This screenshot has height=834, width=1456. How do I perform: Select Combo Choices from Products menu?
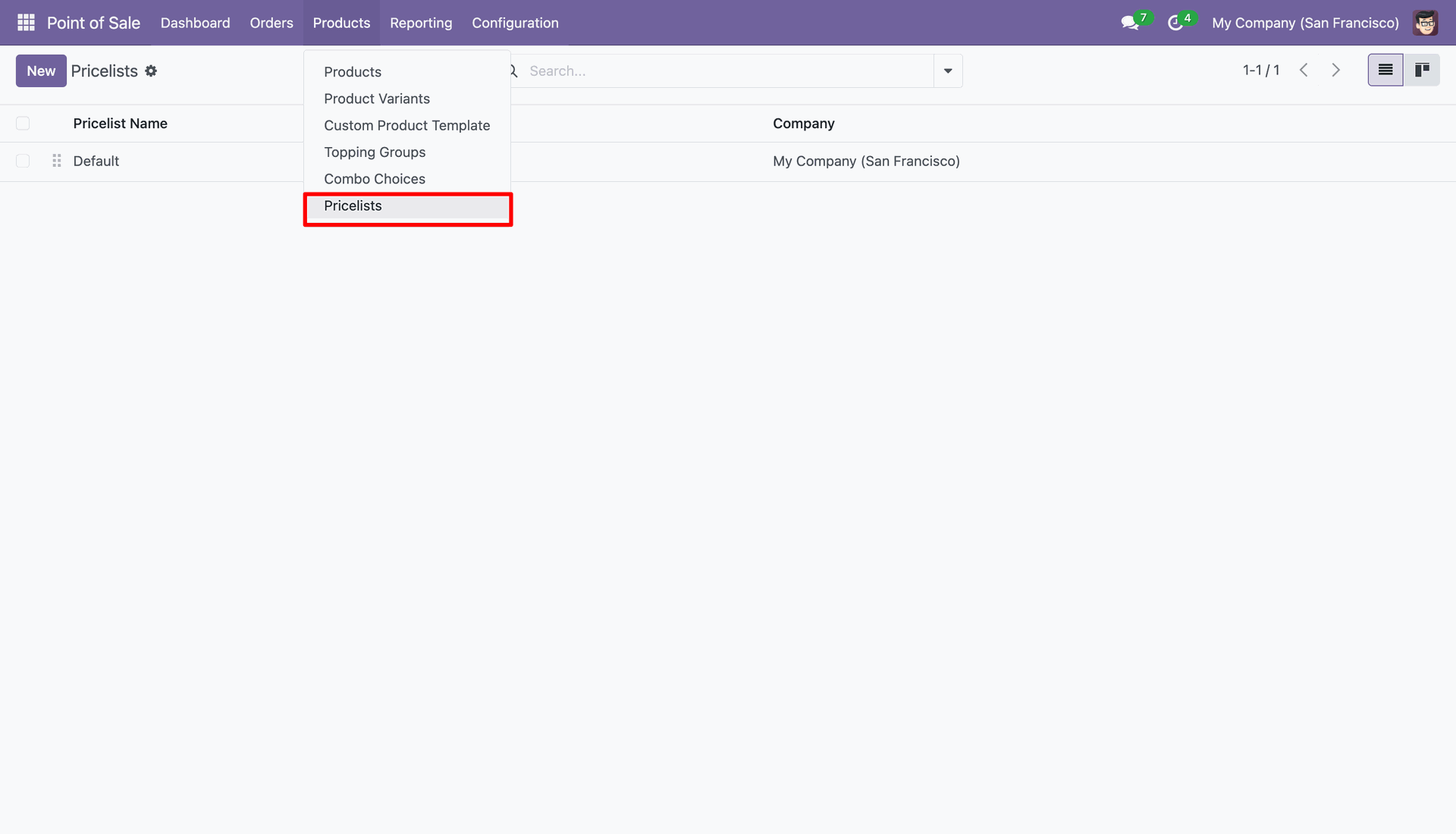[x=375, y=179]
